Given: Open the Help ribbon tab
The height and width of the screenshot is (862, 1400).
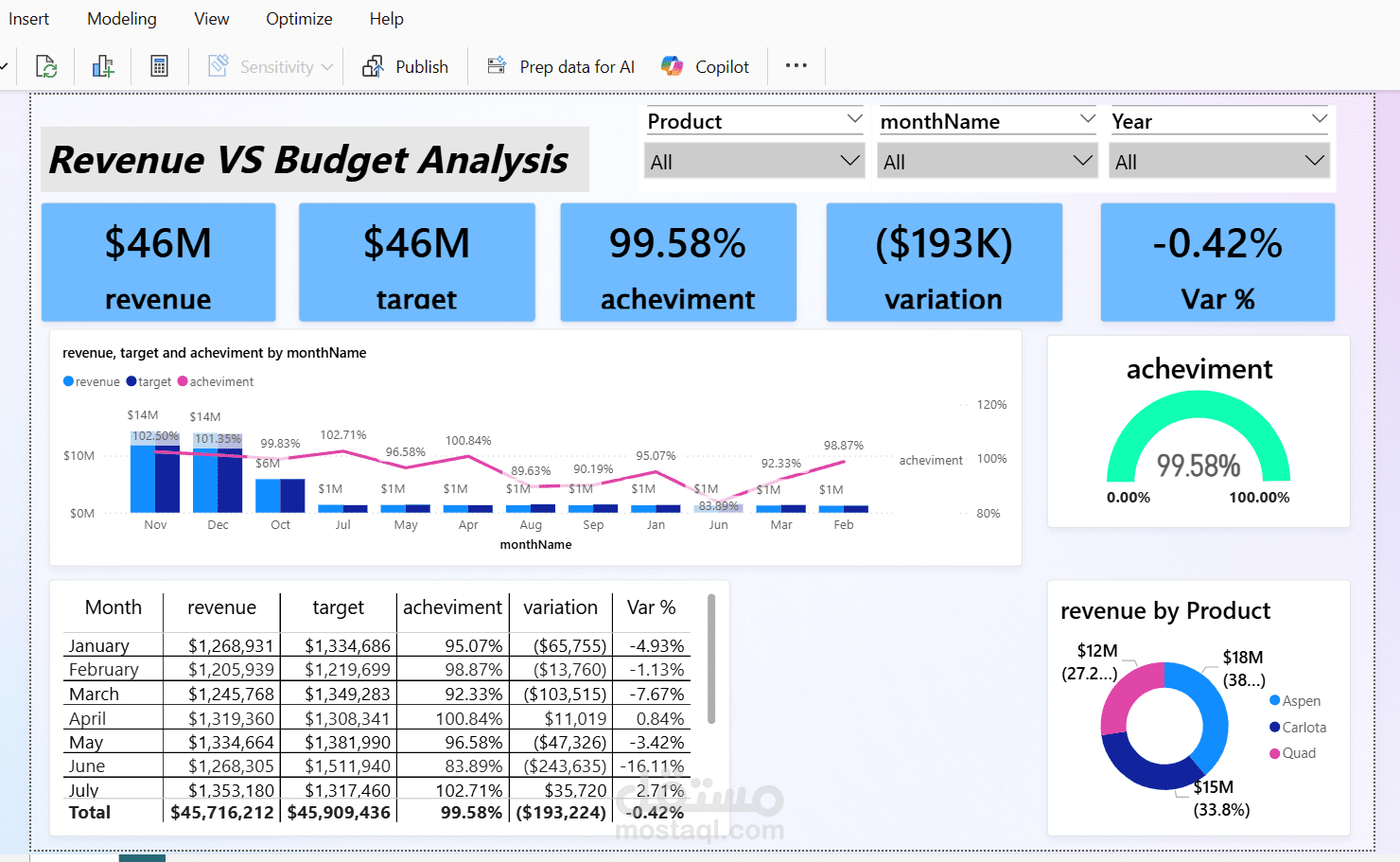Looking at the screenshot, I should (386, 19).
